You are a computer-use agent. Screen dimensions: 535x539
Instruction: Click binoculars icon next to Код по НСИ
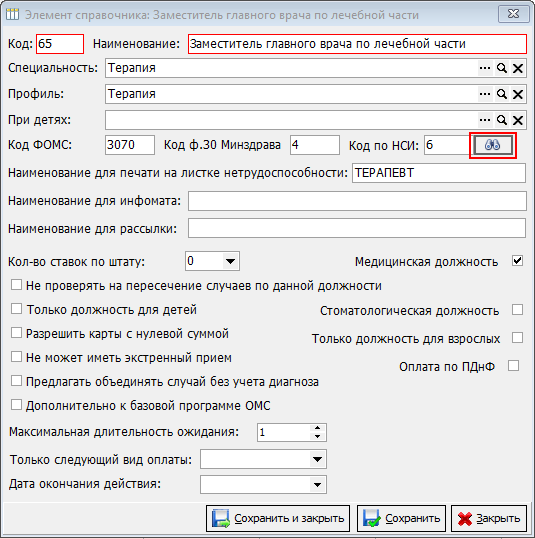(x=493, y=145)
